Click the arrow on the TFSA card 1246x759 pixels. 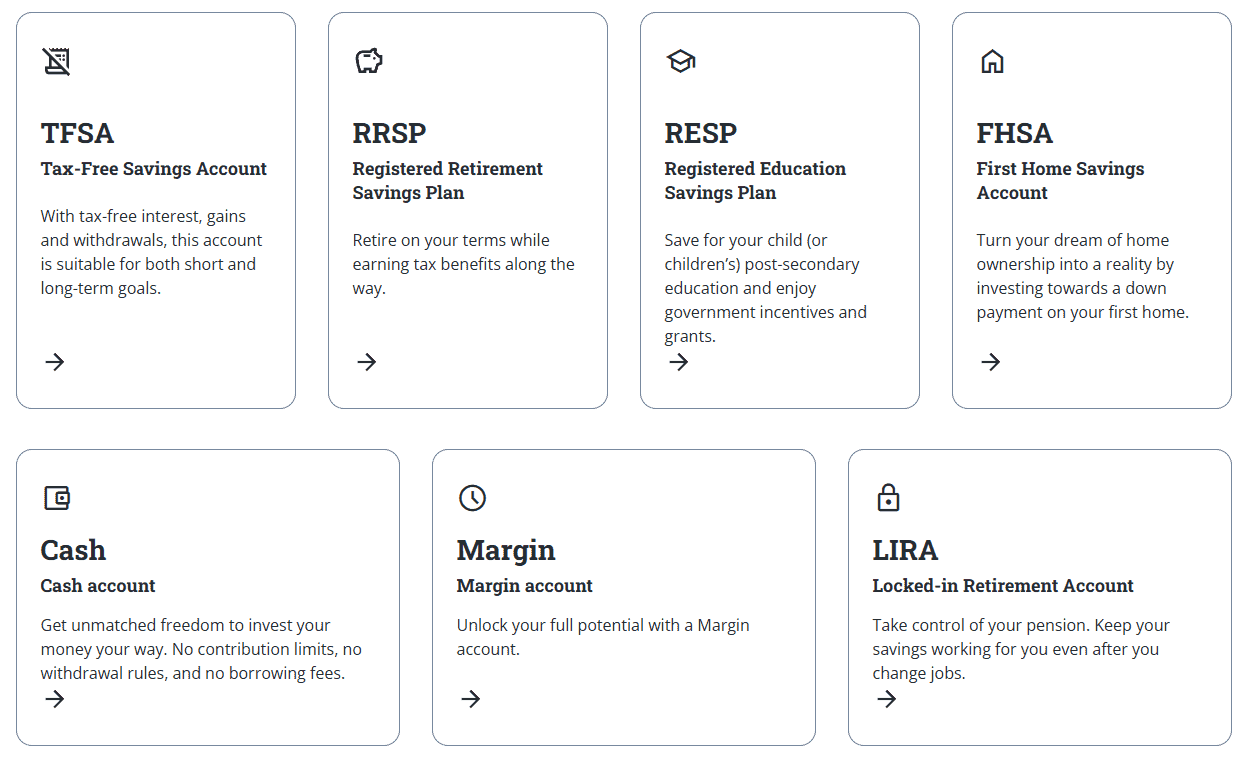54,362
